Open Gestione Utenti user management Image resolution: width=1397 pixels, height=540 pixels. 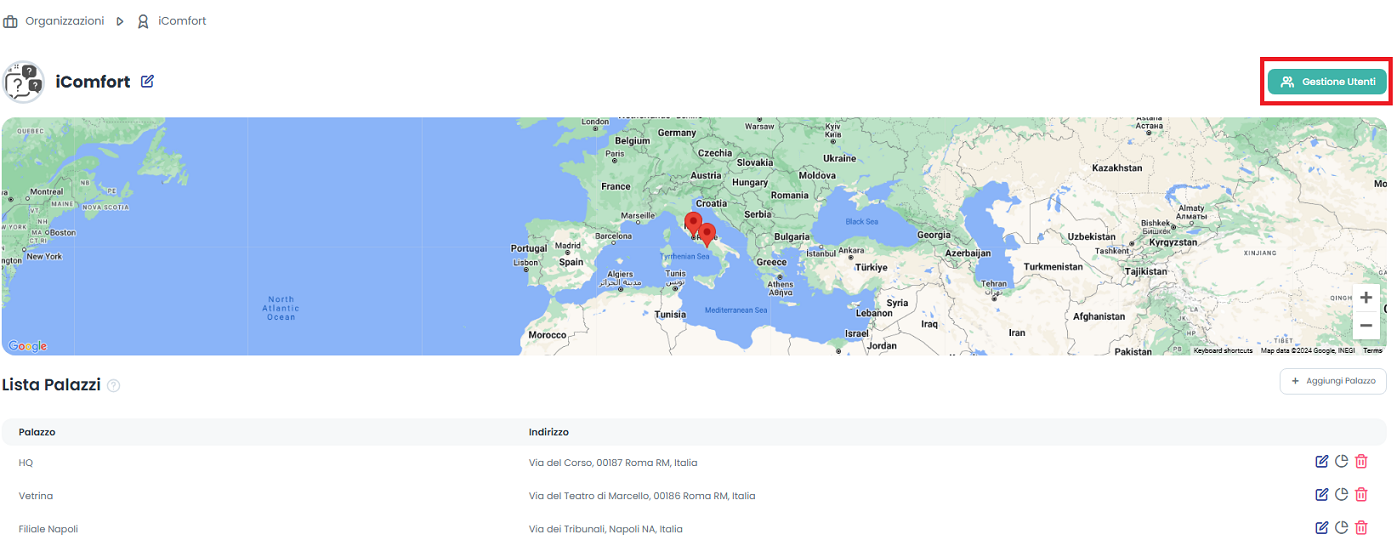click(x=1327, y=82)
